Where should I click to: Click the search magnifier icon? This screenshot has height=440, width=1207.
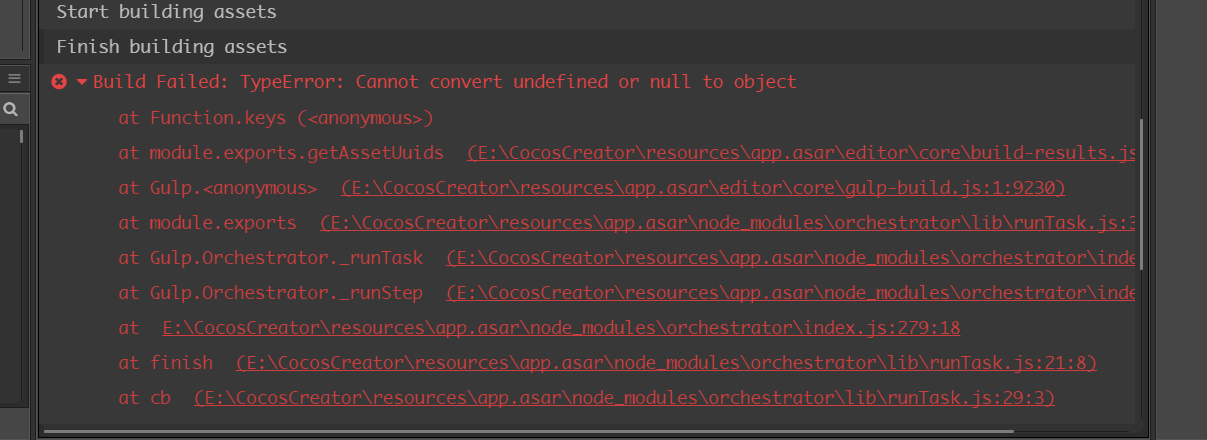point(11,110)
